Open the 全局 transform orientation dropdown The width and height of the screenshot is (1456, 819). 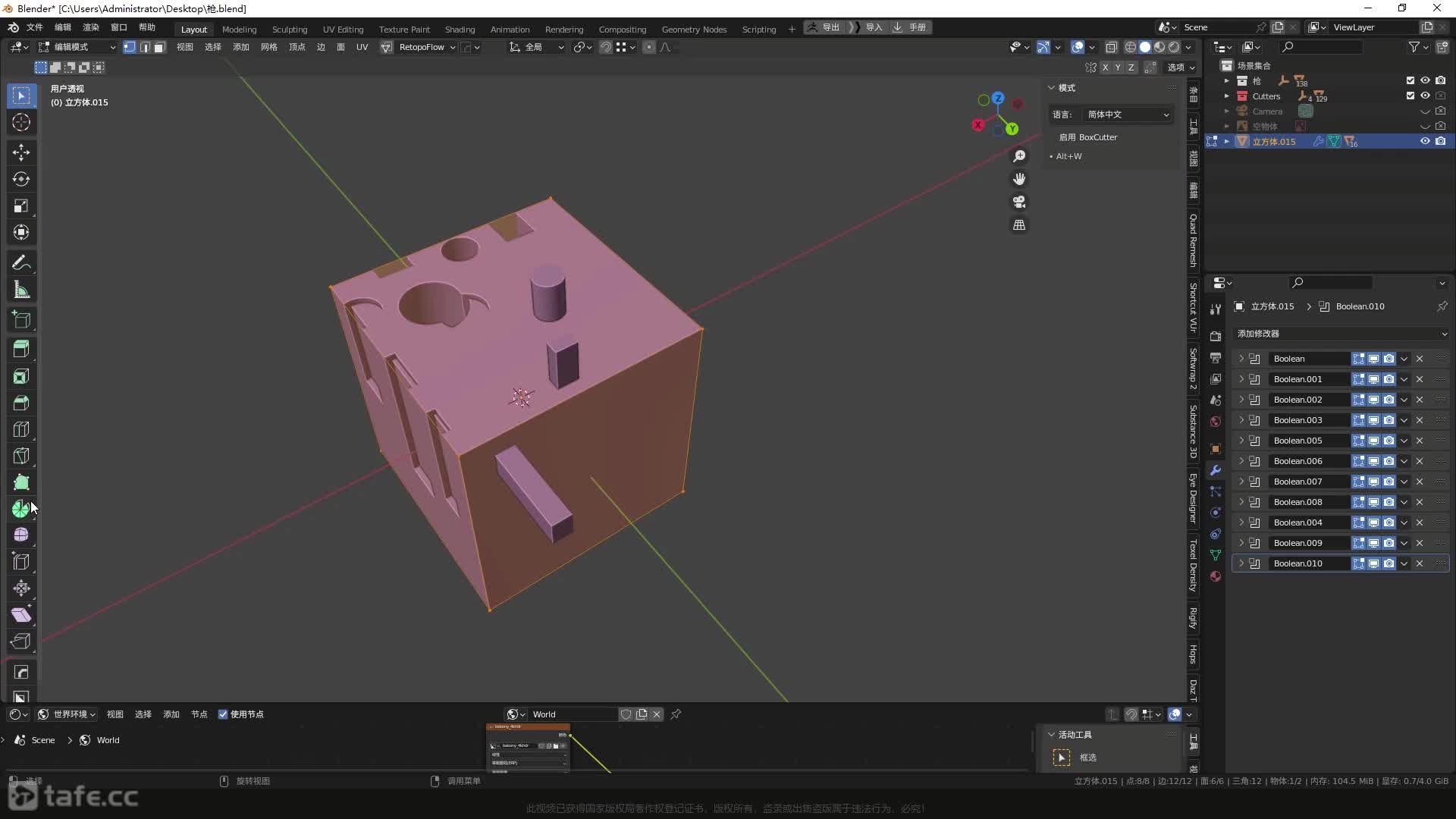tap(536, 47)
